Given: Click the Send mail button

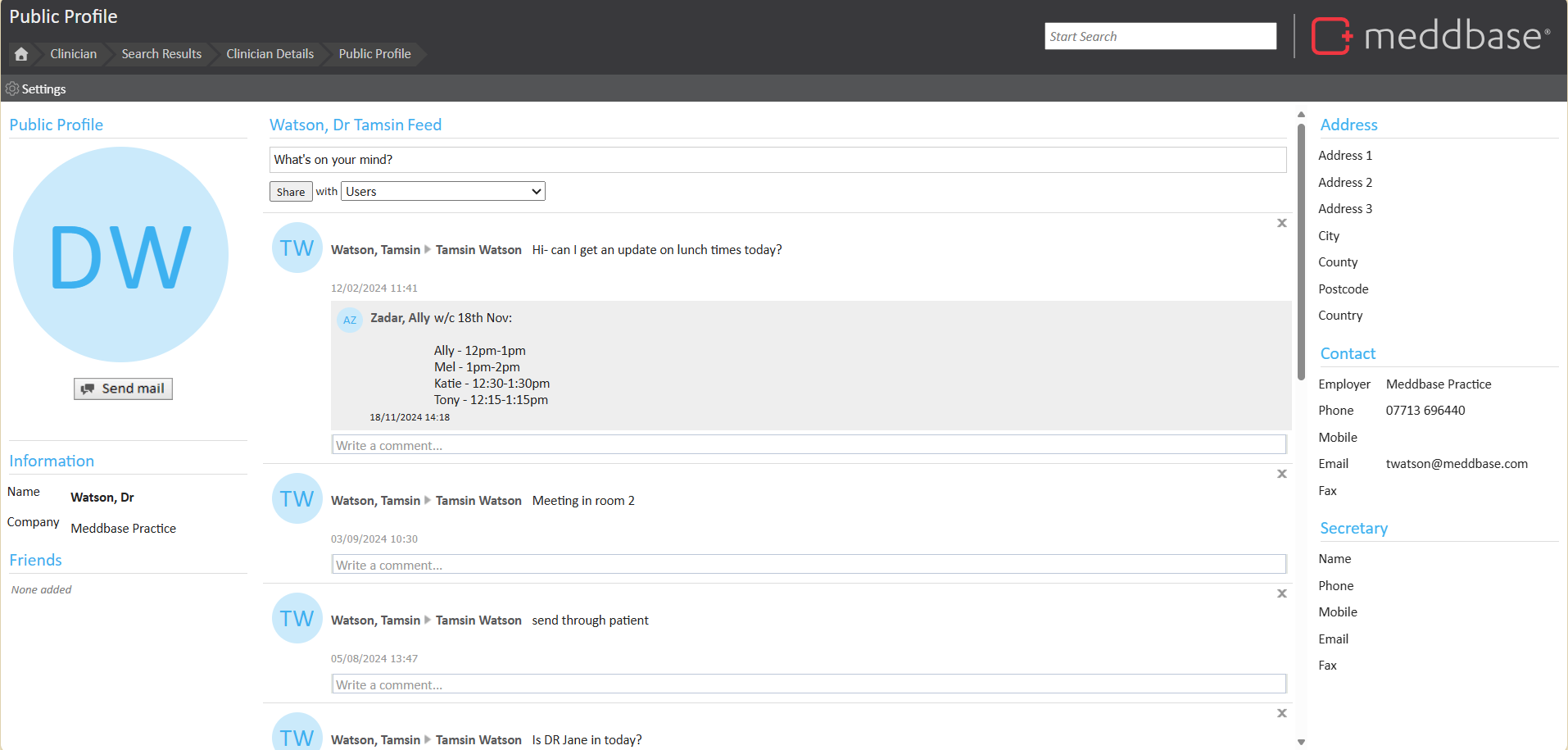Looking at the screenshot, I should pyautogui.click(x=123, y=389).
